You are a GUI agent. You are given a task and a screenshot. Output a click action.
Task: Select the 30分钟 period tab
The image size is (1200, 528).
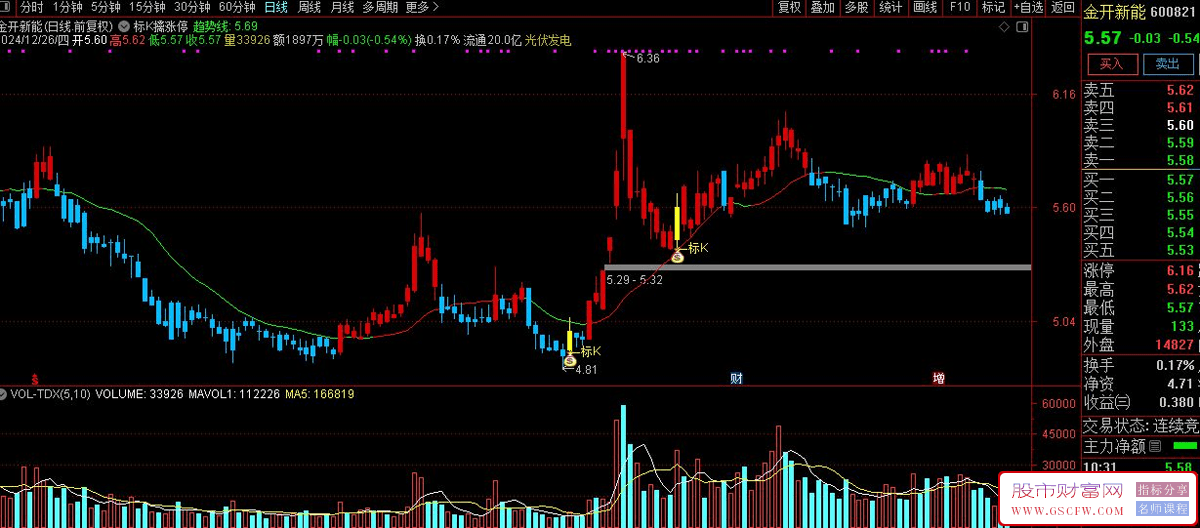[x=192, y=7]
